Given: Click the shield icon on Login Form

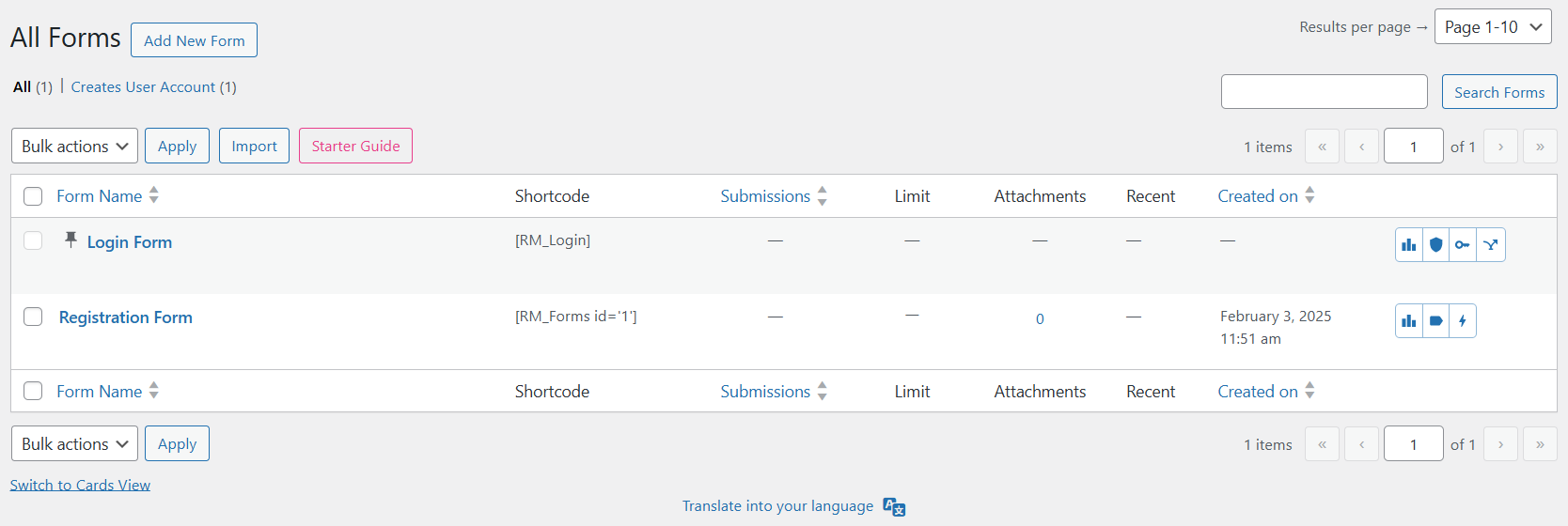Looking at the screenshot, I should click(x=1435, y=245).
